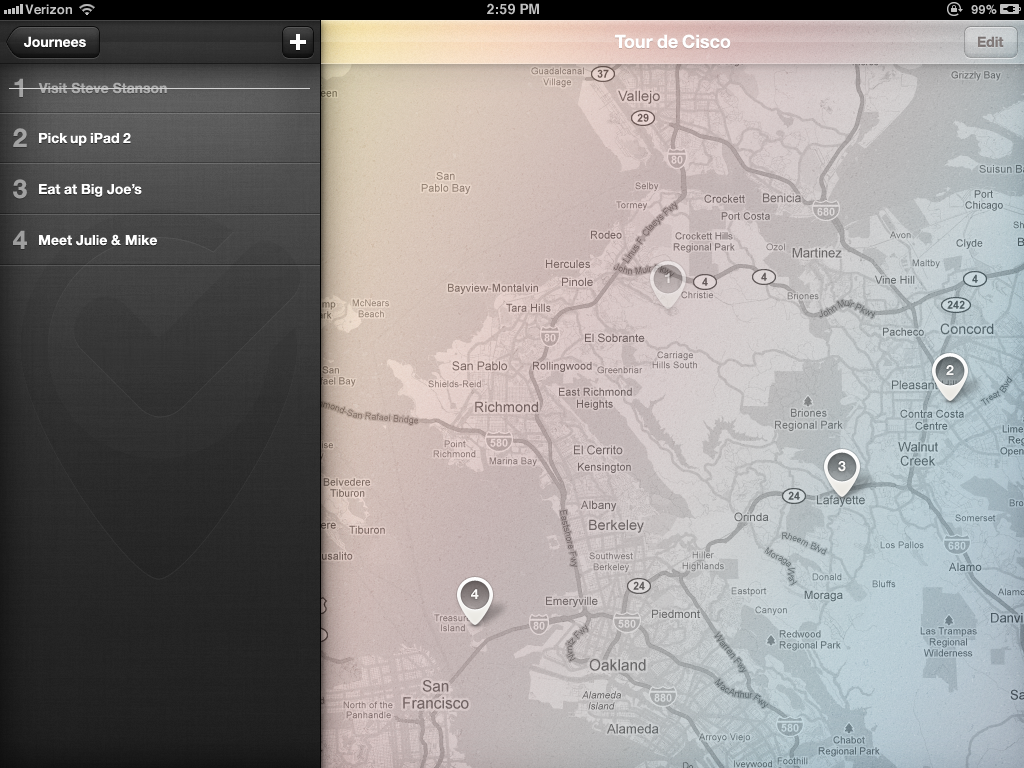Tap the Berkeley map label

(x=616, y=525)
